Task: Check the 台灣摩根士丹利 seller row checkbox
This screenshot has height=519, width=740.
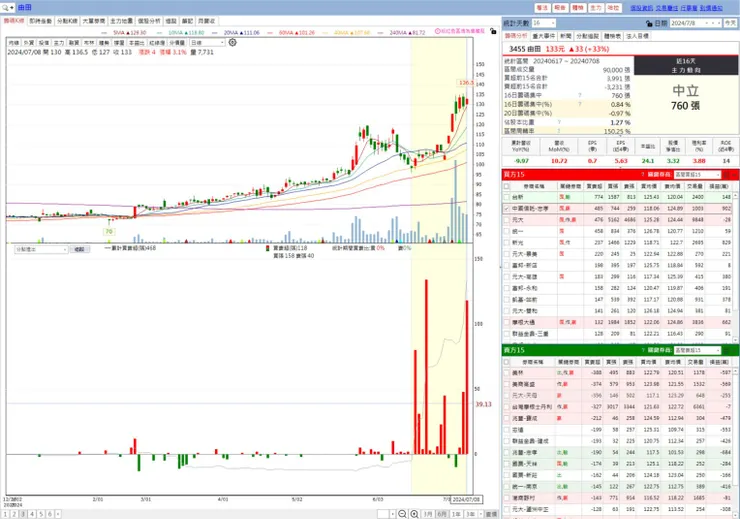Action: (x=506, y=407)
